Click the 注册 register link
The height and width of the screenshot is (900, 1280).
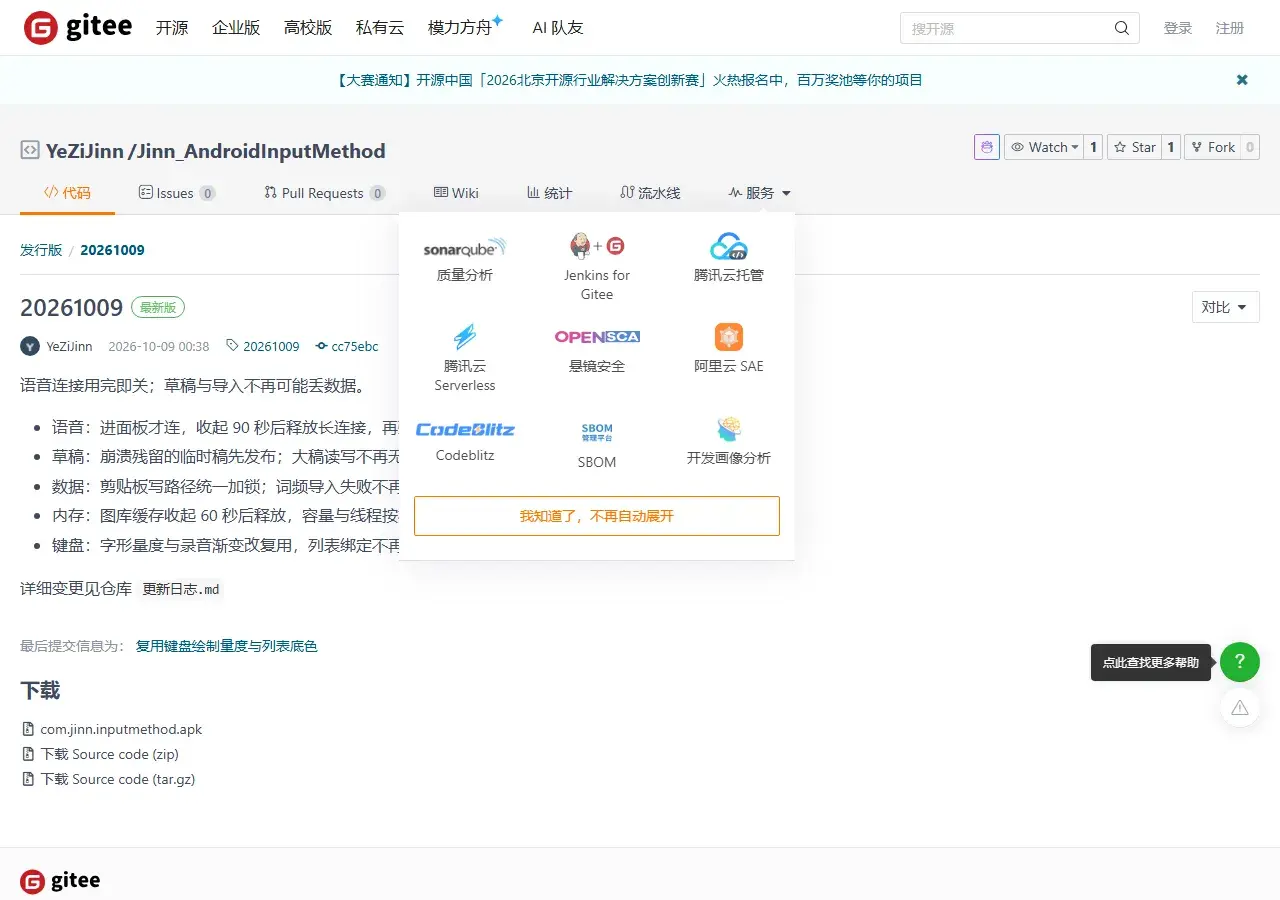[x=1230, y=28]
